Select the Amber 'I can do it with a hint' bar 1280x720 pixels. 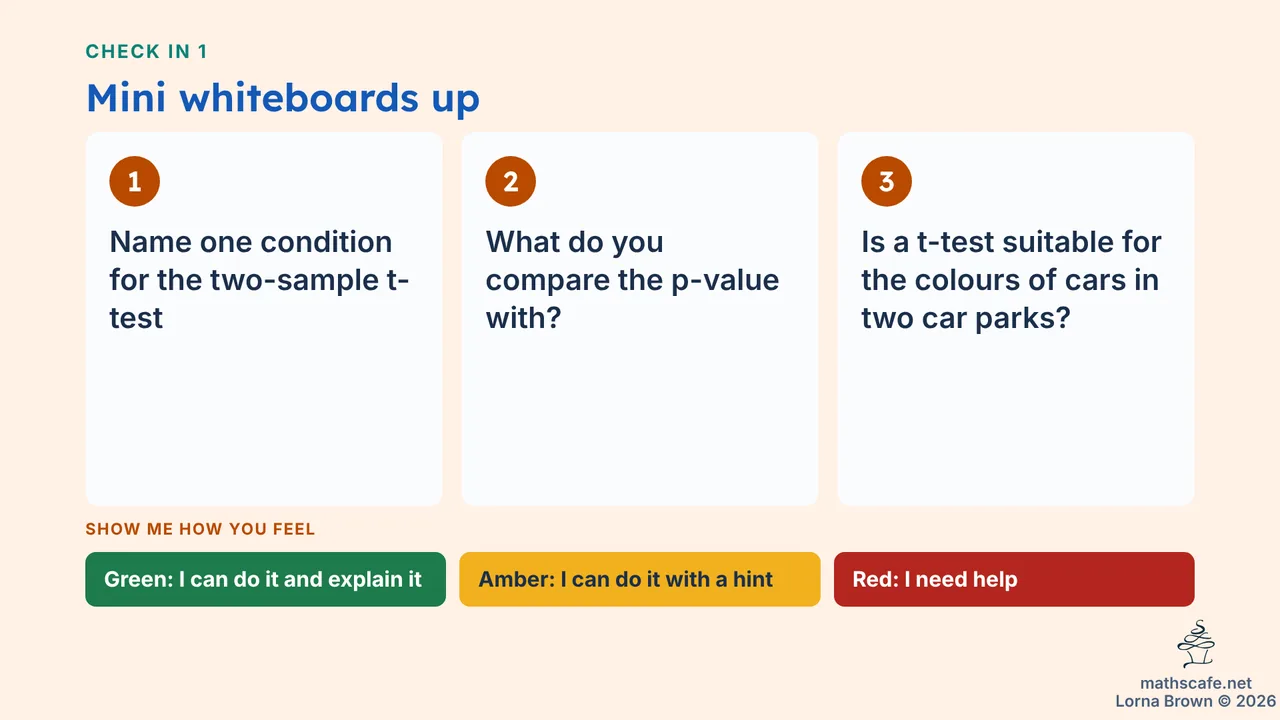tap(640, 579)
